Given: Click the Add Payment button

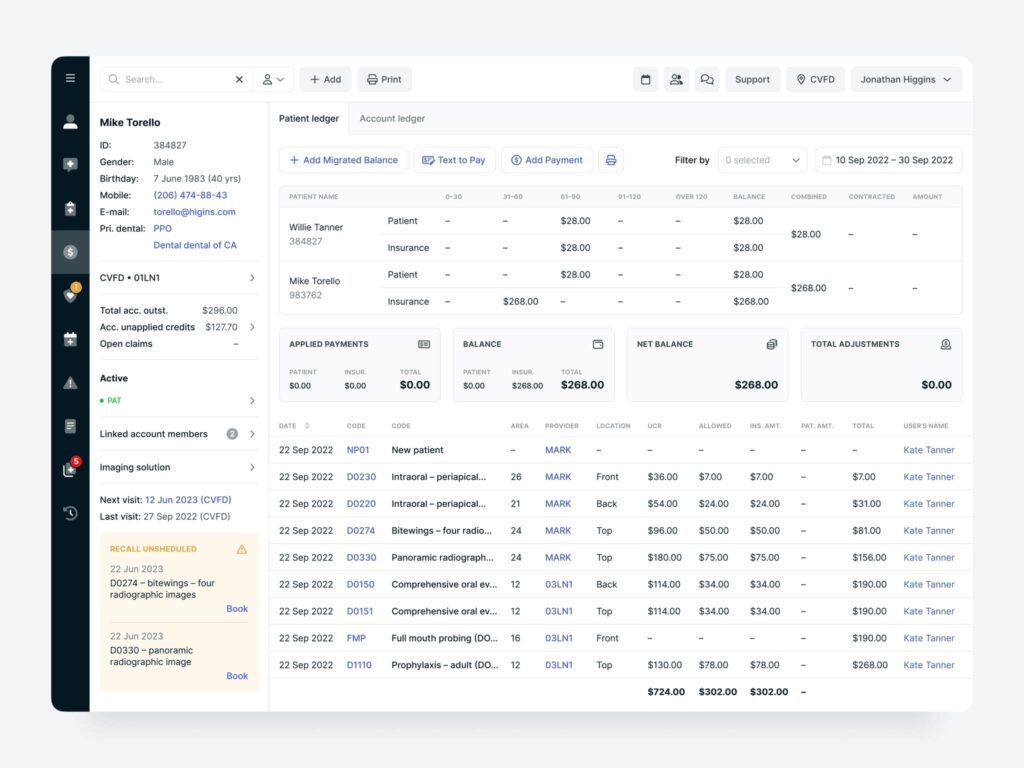Looking at the screenshot, I should pos(546,160).
